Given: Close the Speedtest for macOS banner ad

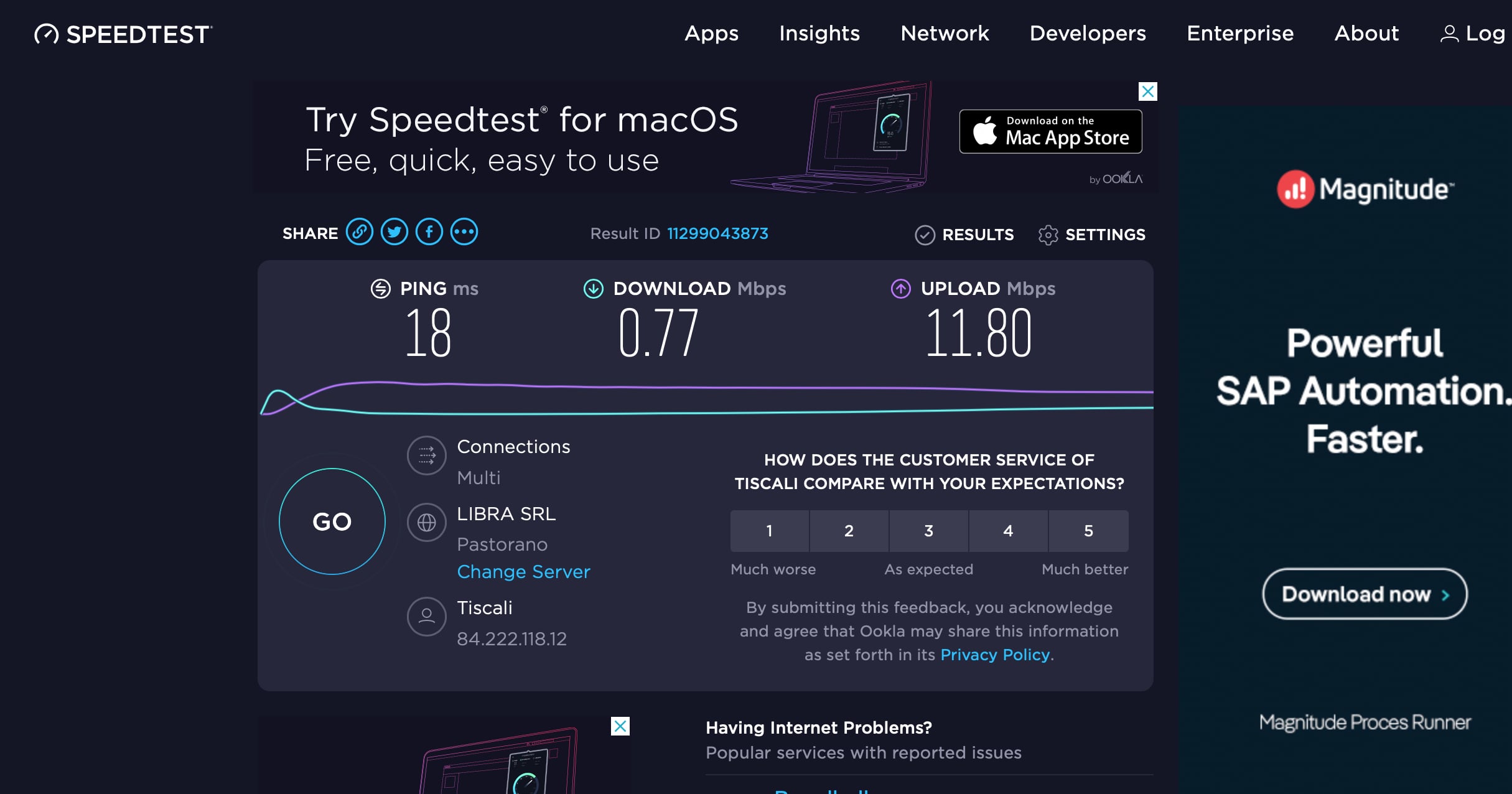Looking at the screenshot, I should tap(1148, 91).
